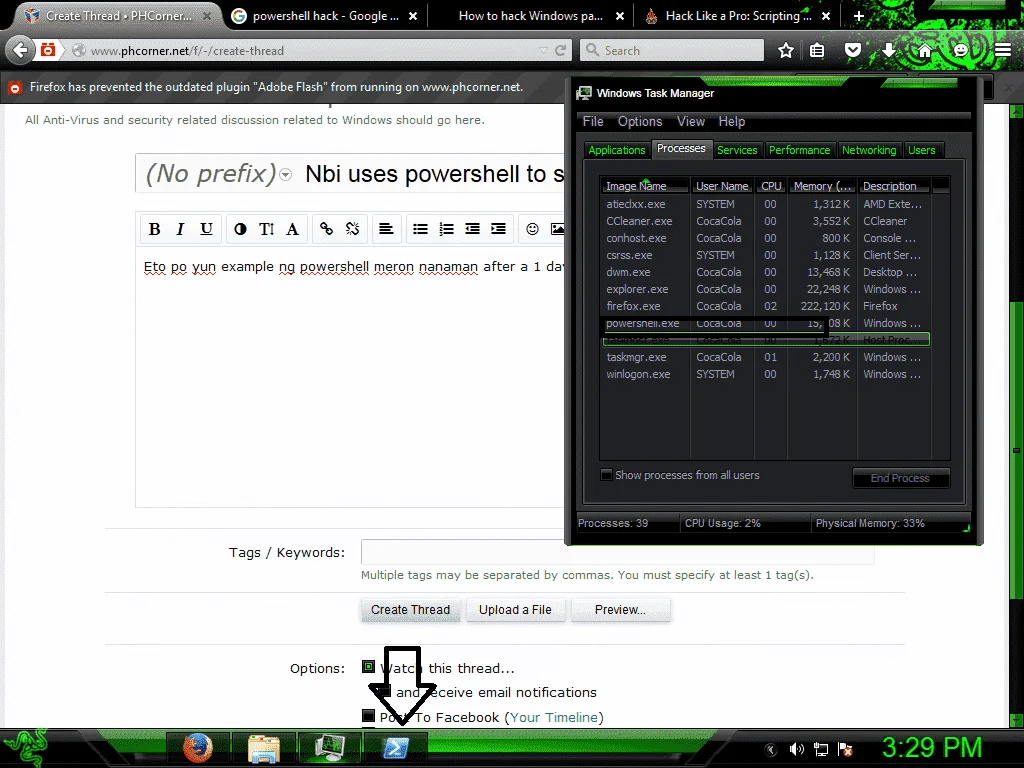This screenshot has width=1024, height=768.
Task: Open Task Manager Options menu
Action: [640, 121]
